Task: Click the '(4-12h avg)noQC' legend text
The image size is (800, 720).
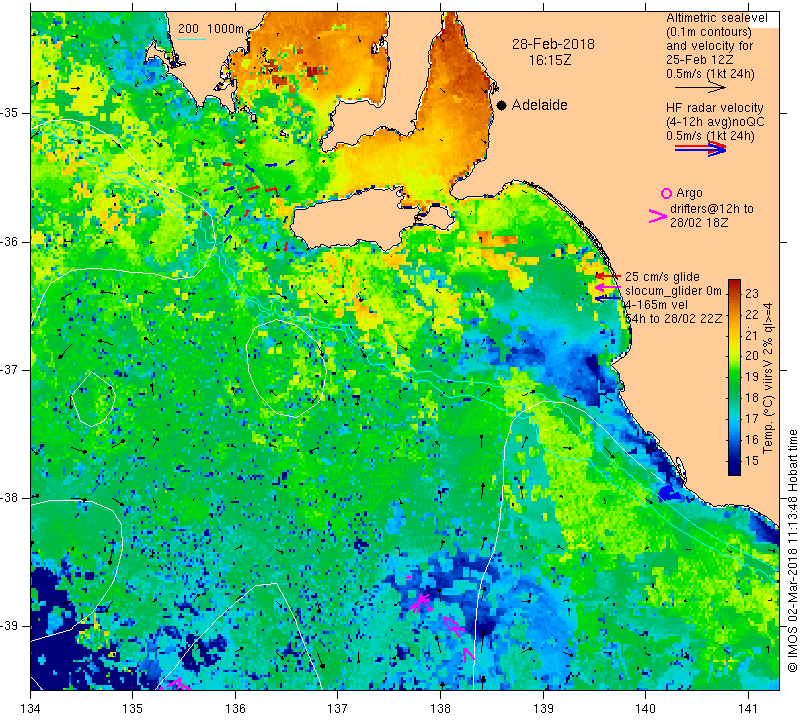Action: pyautogui.click(x=715, y=122)
